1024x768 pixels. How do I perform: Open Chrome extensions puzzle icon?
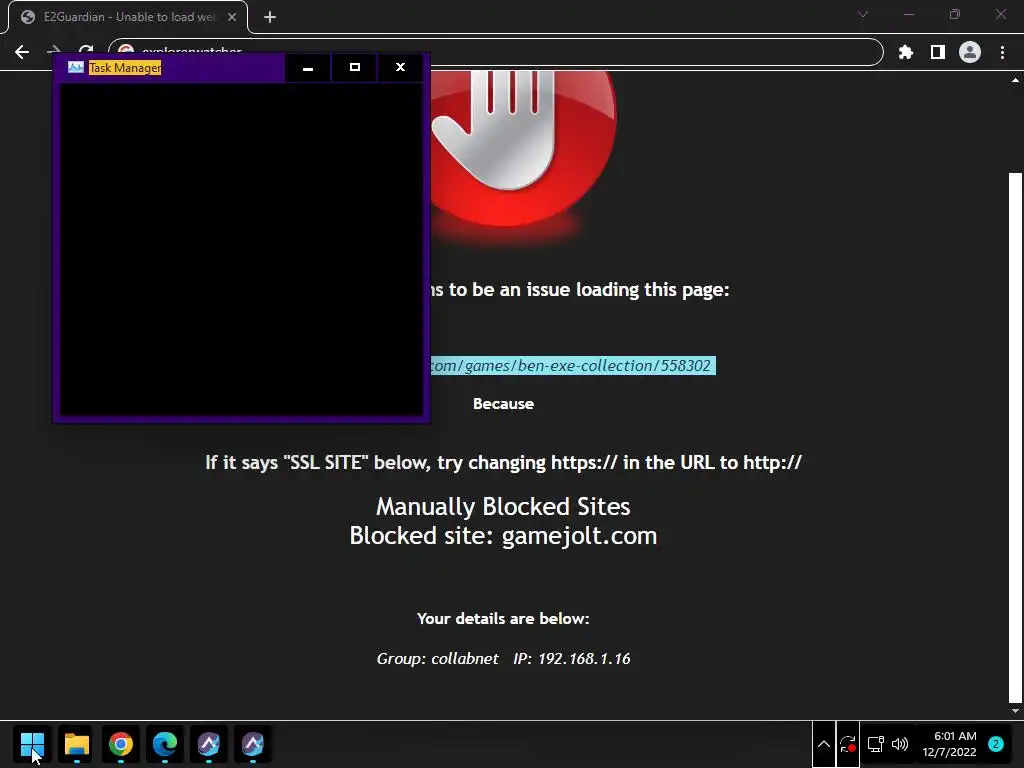tap(906, 52)
